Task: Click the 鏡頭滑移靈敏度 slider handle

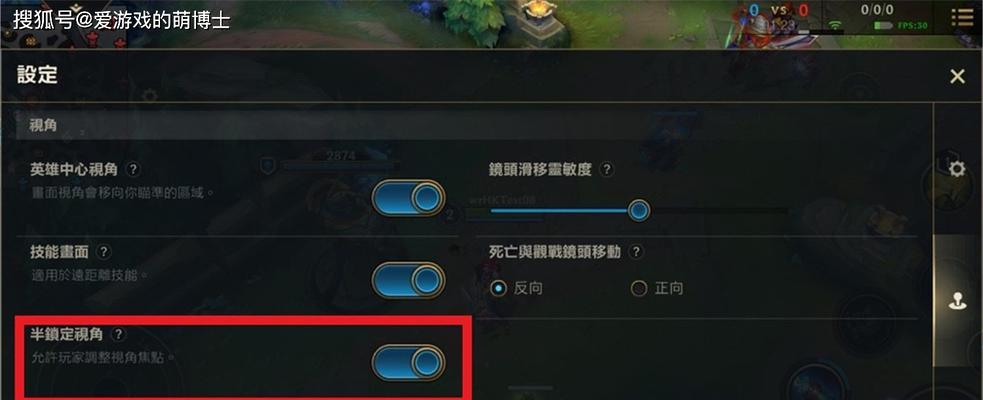Action: click(639, 211)
